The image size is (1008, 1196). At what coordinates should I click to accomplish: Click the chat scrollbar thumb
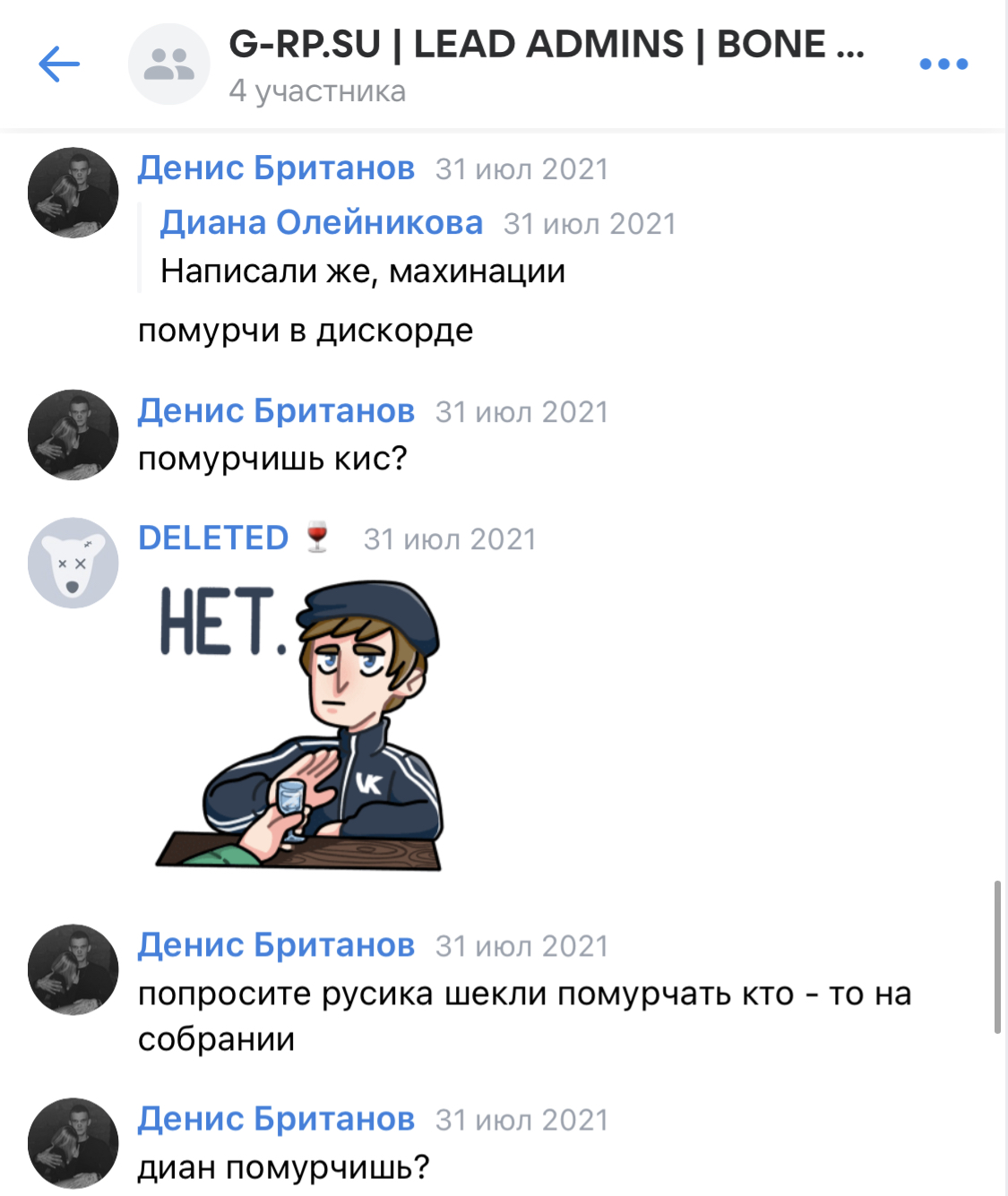(997, 957)
